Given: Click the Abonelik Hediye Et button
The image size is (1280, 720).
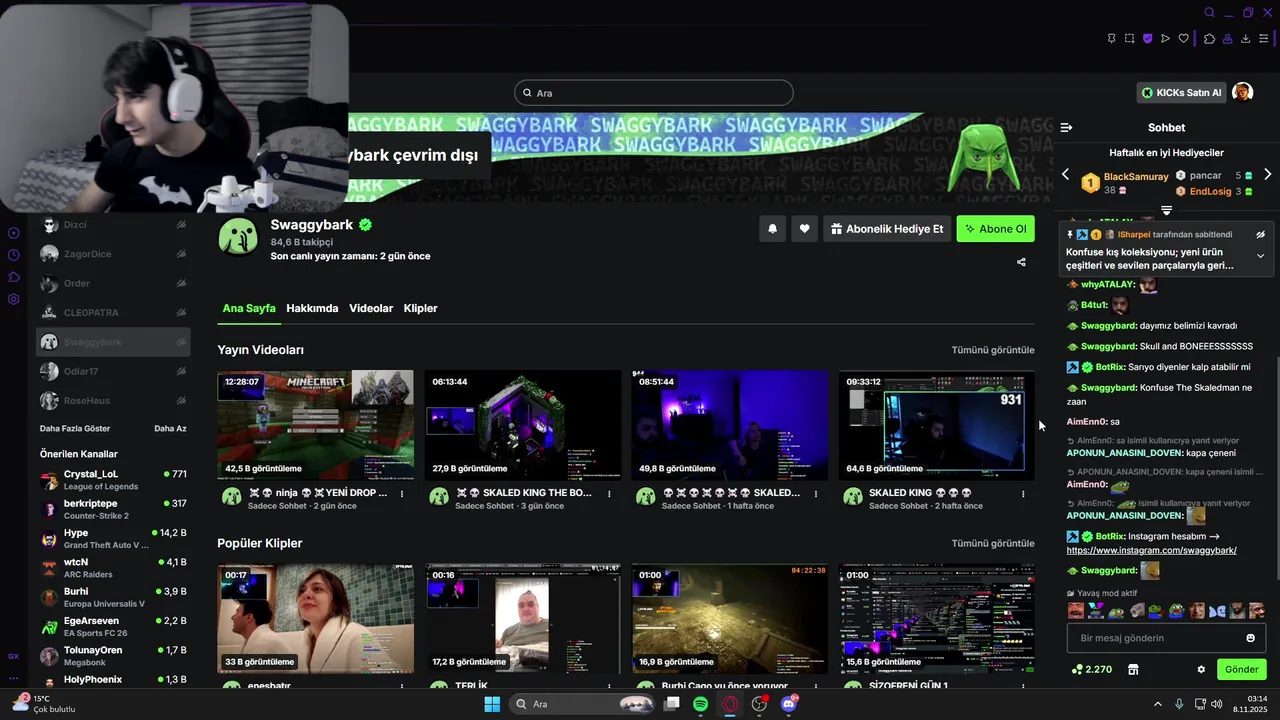Looking at the screenshot, I should tap(887, 229).
